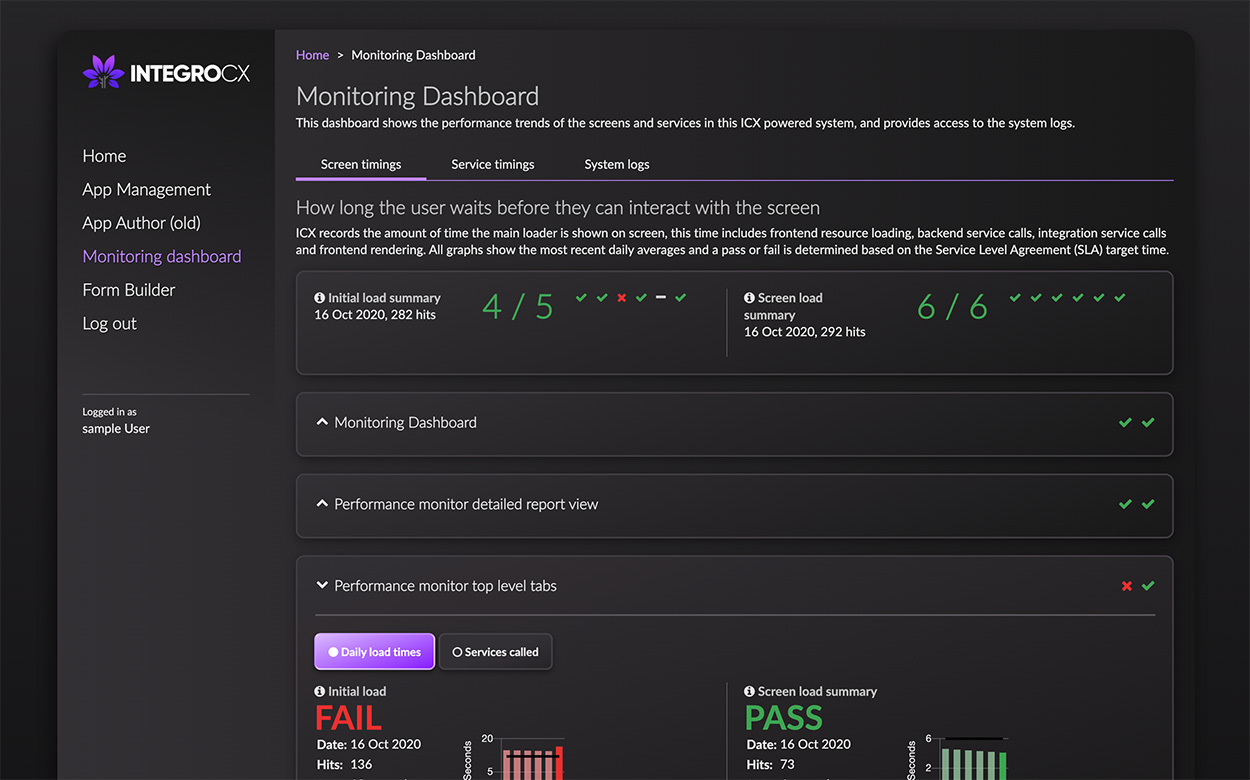Select Monitoring dashboard in the sidebar
1250x780 pixels.
point(162,257)
